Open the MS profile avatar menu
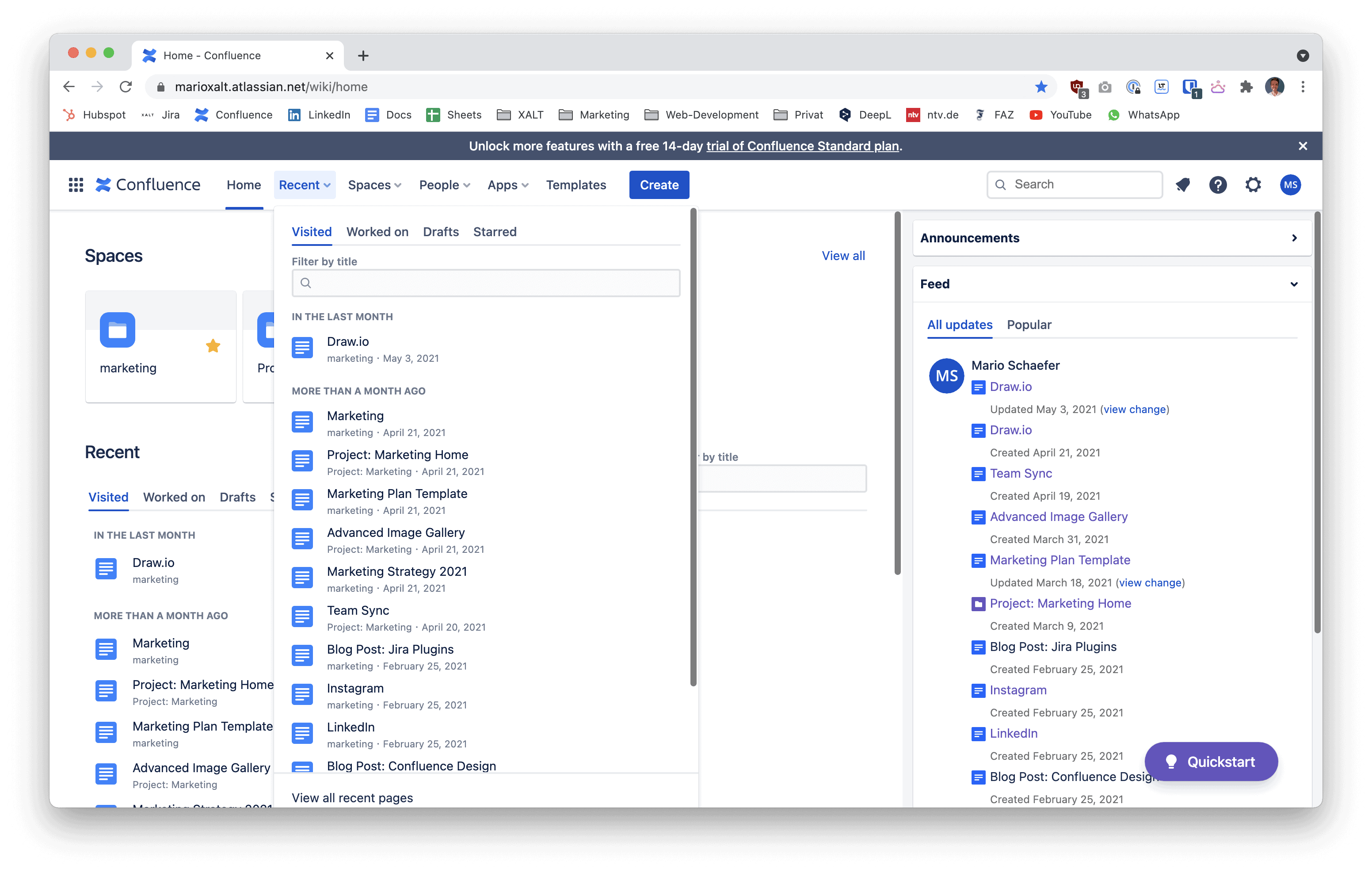This screenshot has width=1372, height=873. pos(1291,185)
